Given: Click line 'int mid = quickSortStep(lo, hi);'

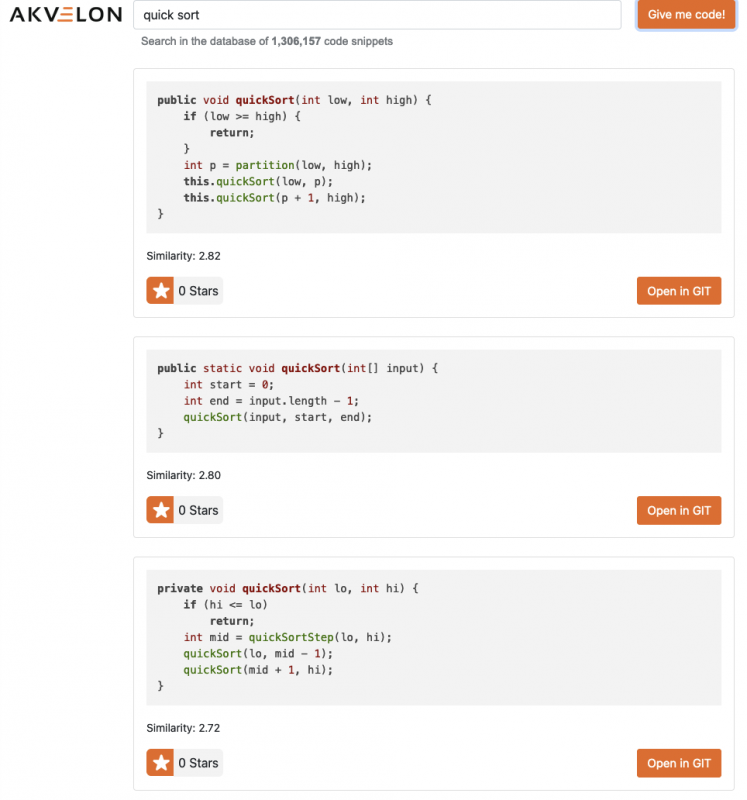Looking at the screenshot, I should (287, 637).
